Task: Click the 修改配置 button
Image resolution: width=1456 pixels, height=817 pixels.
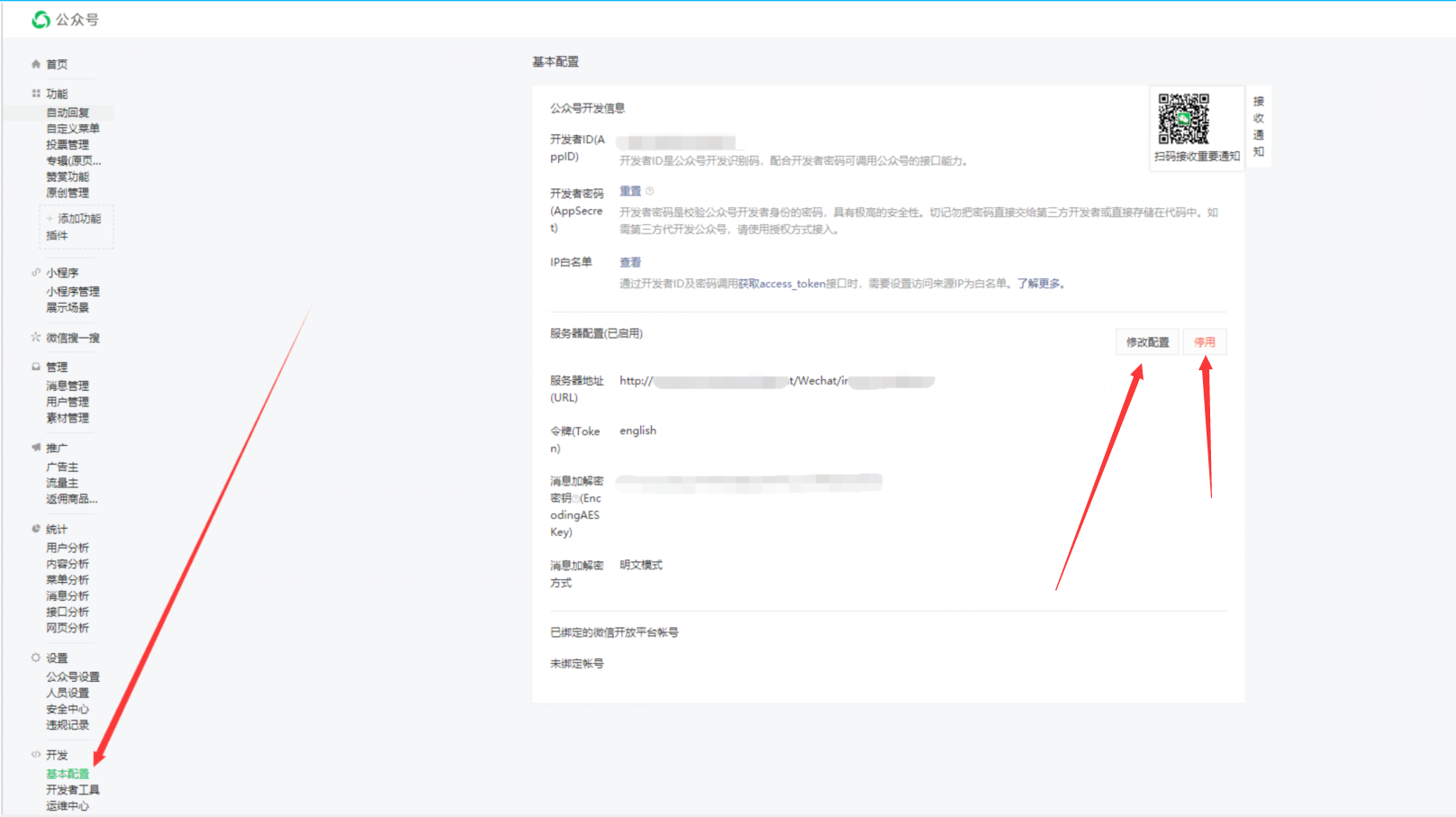Action: coord(1147,342)
